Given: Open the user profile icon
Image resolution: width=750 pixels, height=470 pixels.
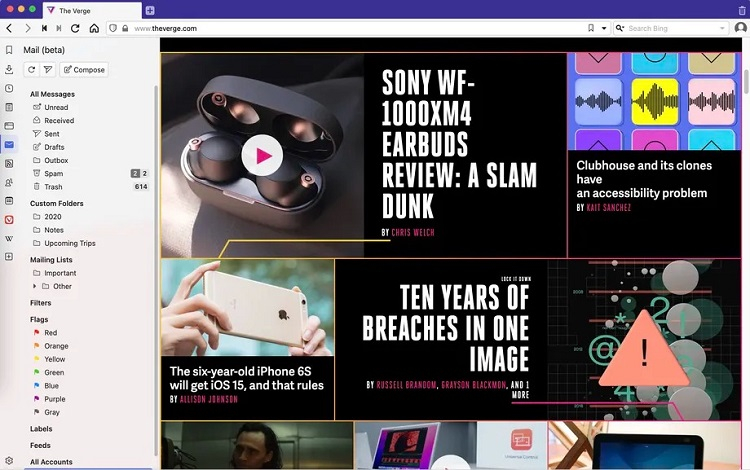Looking at the screenshot, I should pyautogui.click(x=740, y=28).
